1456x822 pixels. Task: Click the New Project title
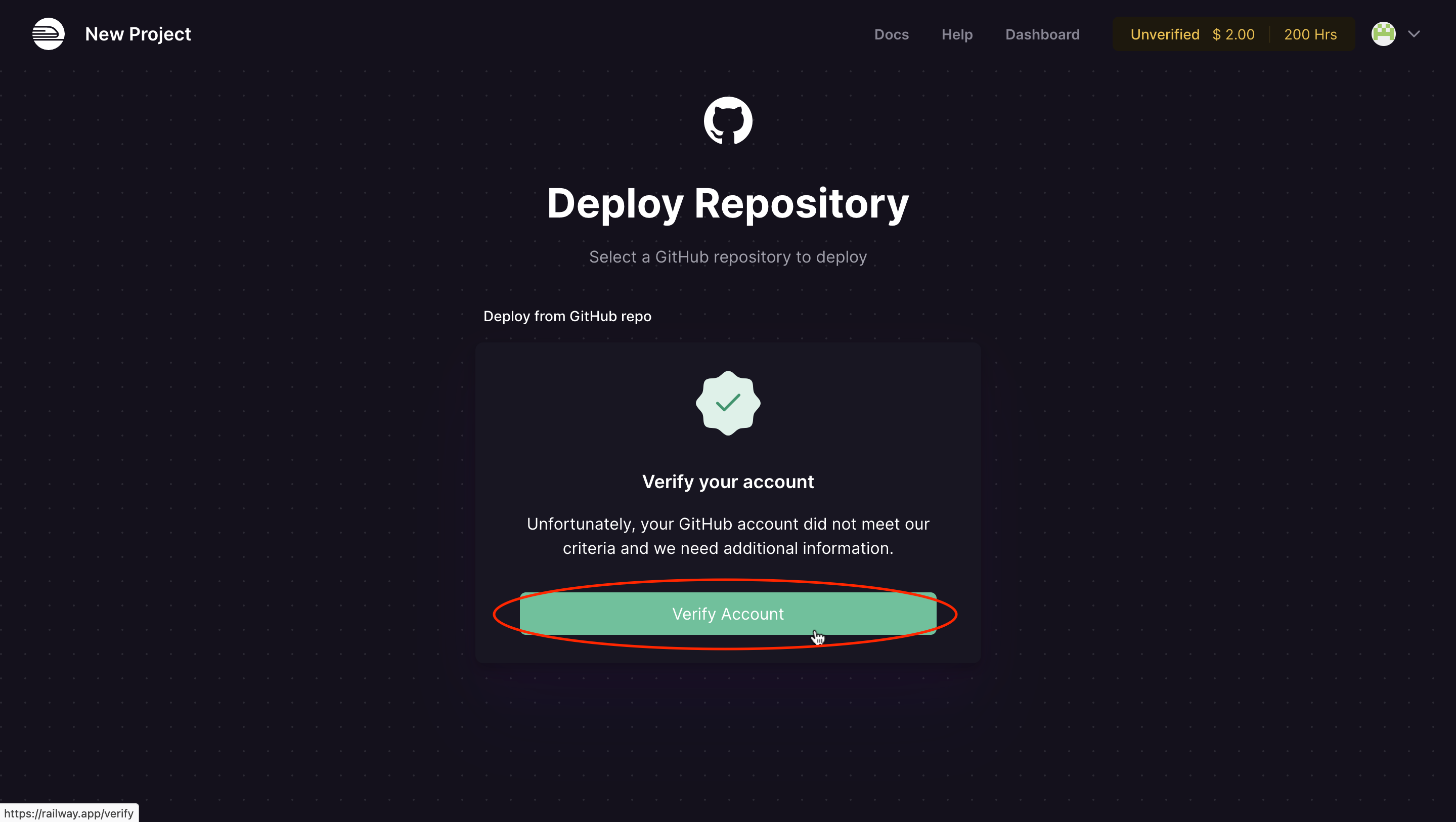point(138,34)
